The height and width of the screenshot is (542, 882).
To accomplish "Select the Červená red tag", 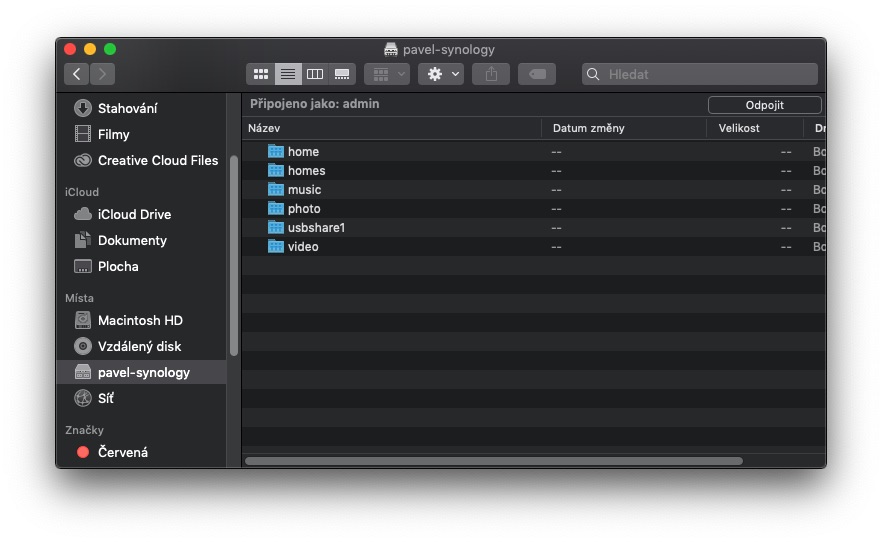I will coord(122,452).
